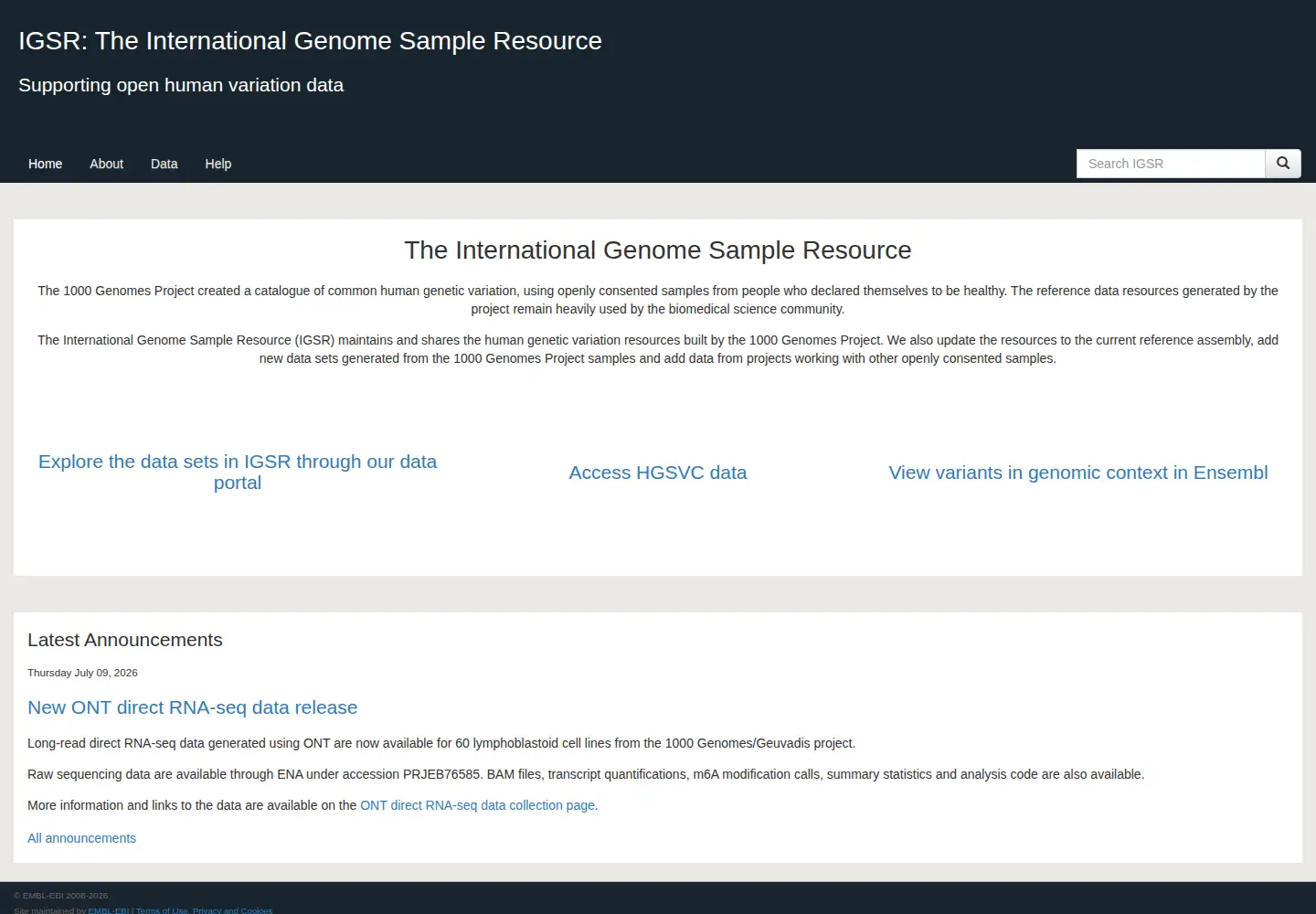Follow ONT direct RNA-seq data collection page link

pos(477,805)
